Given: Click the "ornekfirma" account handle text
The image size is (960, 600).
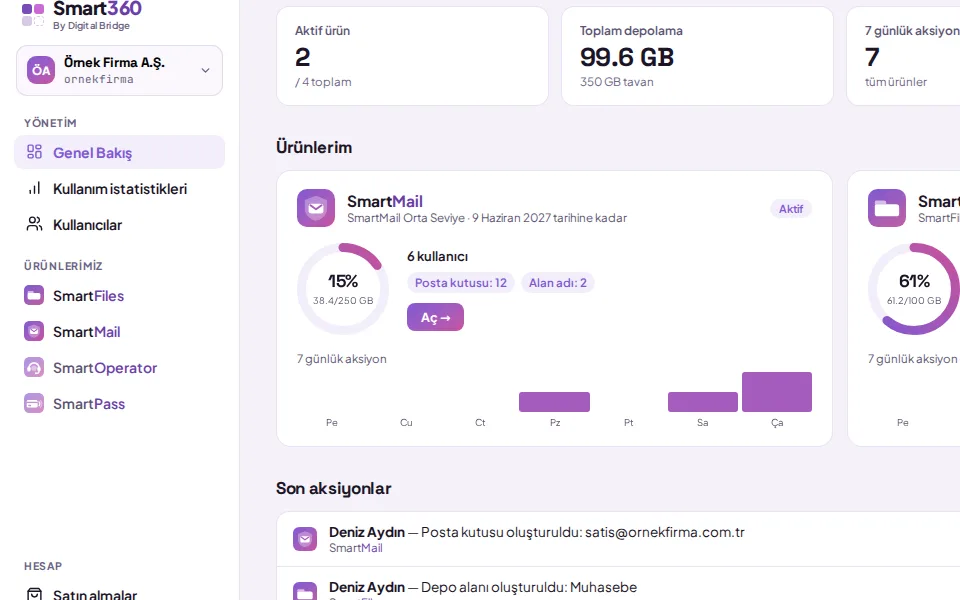Looking at the screenshot, I should click(99, 80).
